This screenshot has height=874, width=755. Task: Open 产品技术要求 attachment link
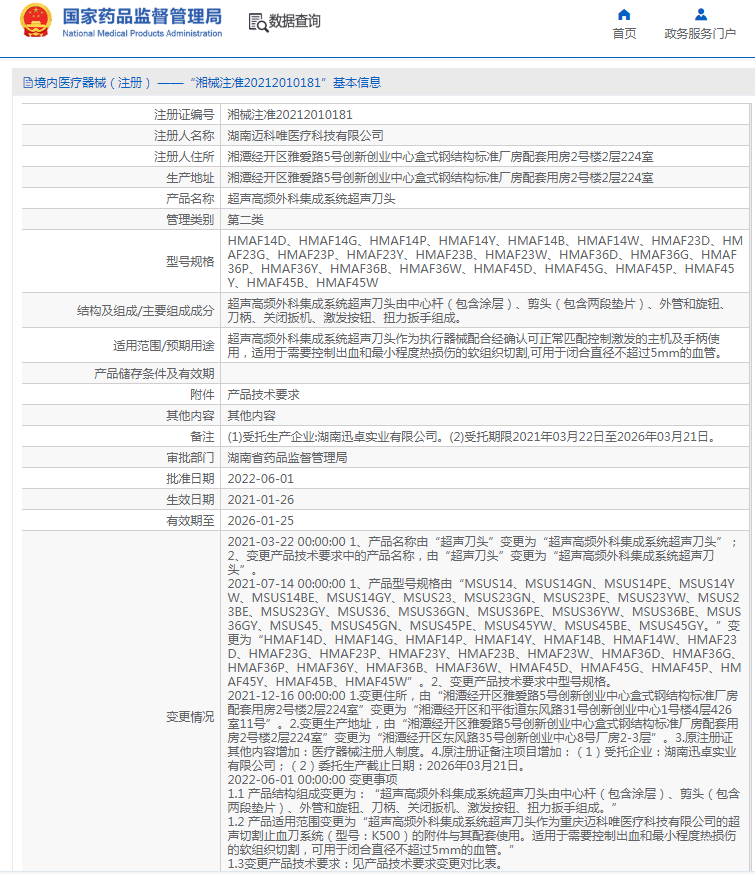point(264,395)
